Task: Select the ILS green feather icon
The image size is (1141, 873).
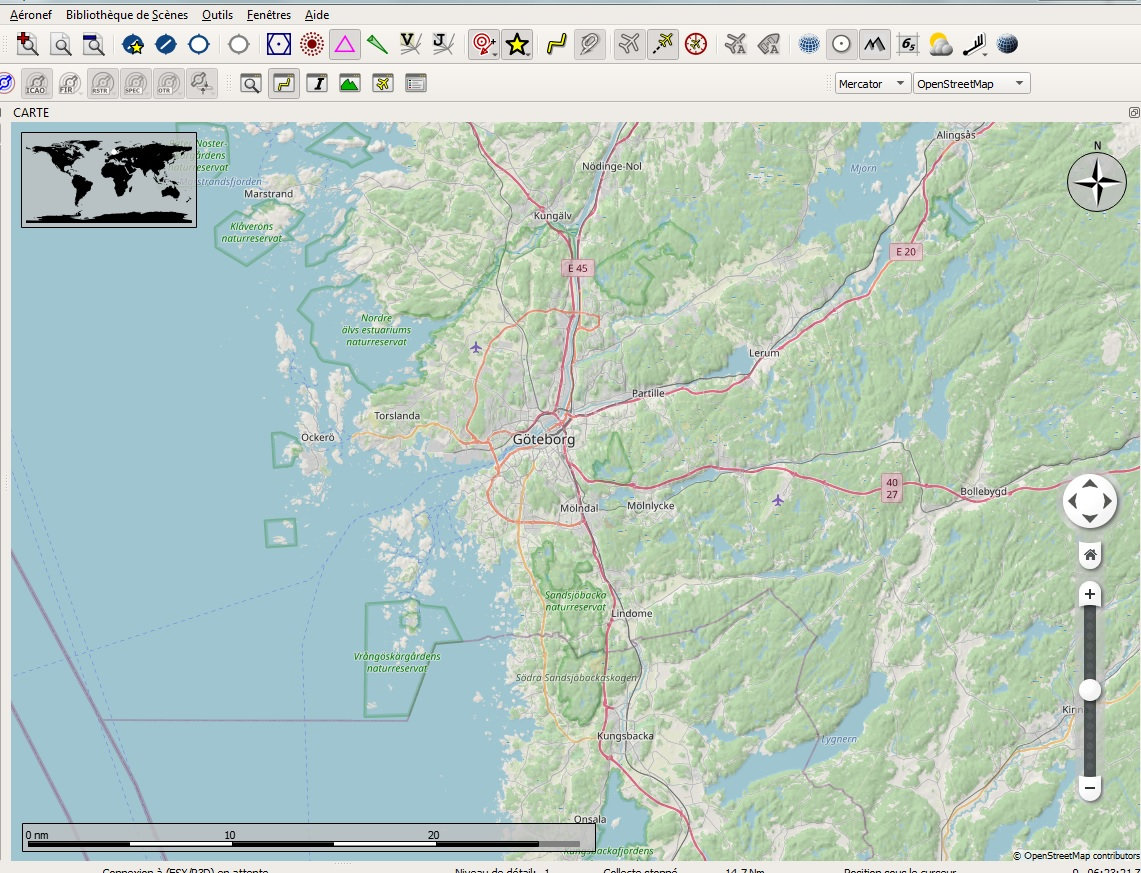Action: [377, 44]
